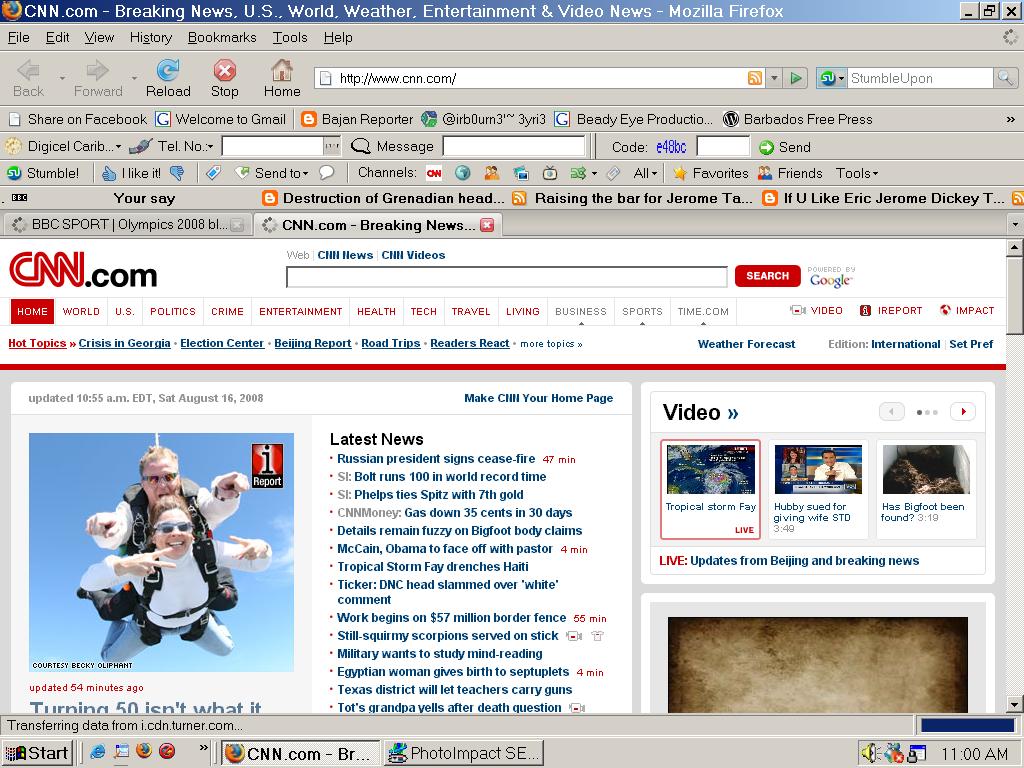The width and height of the screenshot is (1024, 768).
Task: Select the TV video channel icon
Action: pyautogui.click(x=550, y=173)
